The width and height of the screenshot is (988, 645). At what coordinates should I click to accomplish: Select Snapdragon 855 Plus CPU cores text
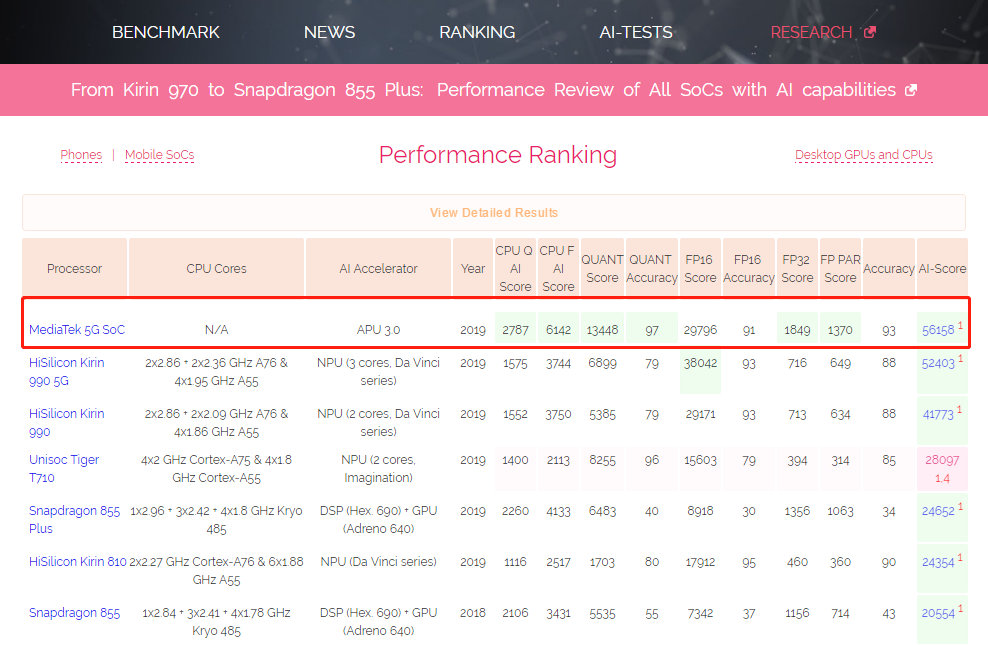point(216,519)
